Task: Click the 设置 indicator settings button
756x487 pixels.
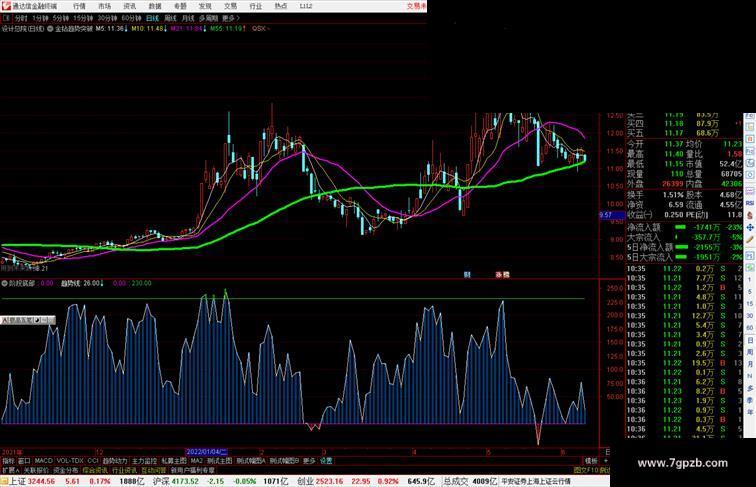Action: point(326,461)
